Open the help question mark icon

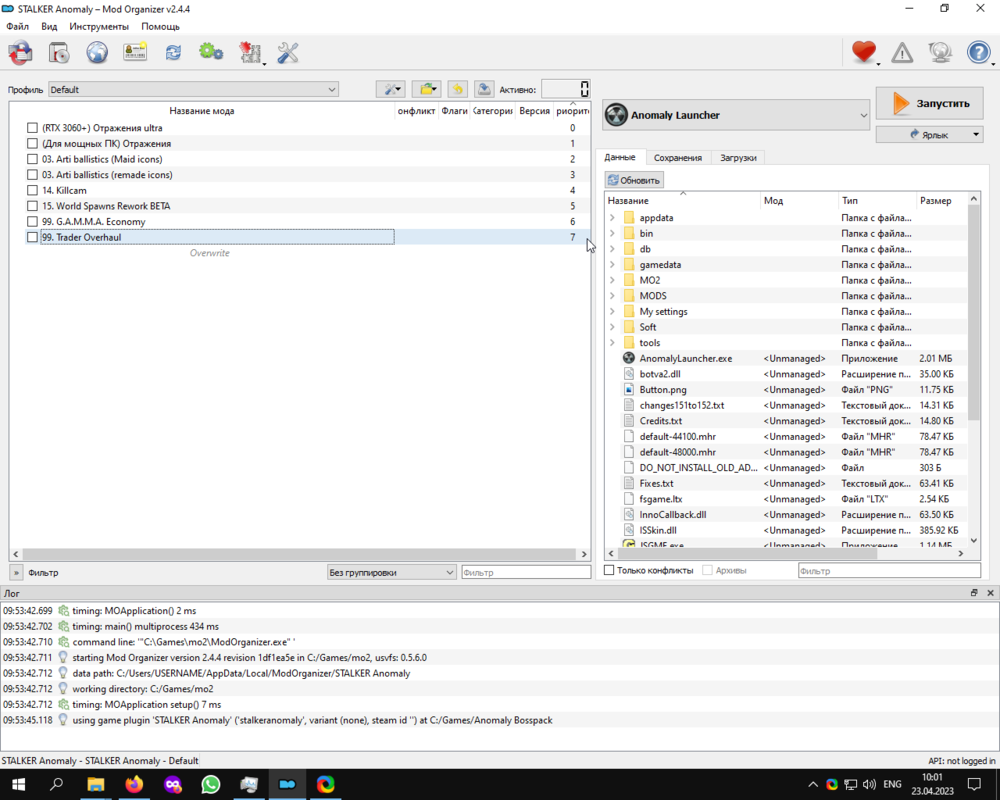click(978, 53)
